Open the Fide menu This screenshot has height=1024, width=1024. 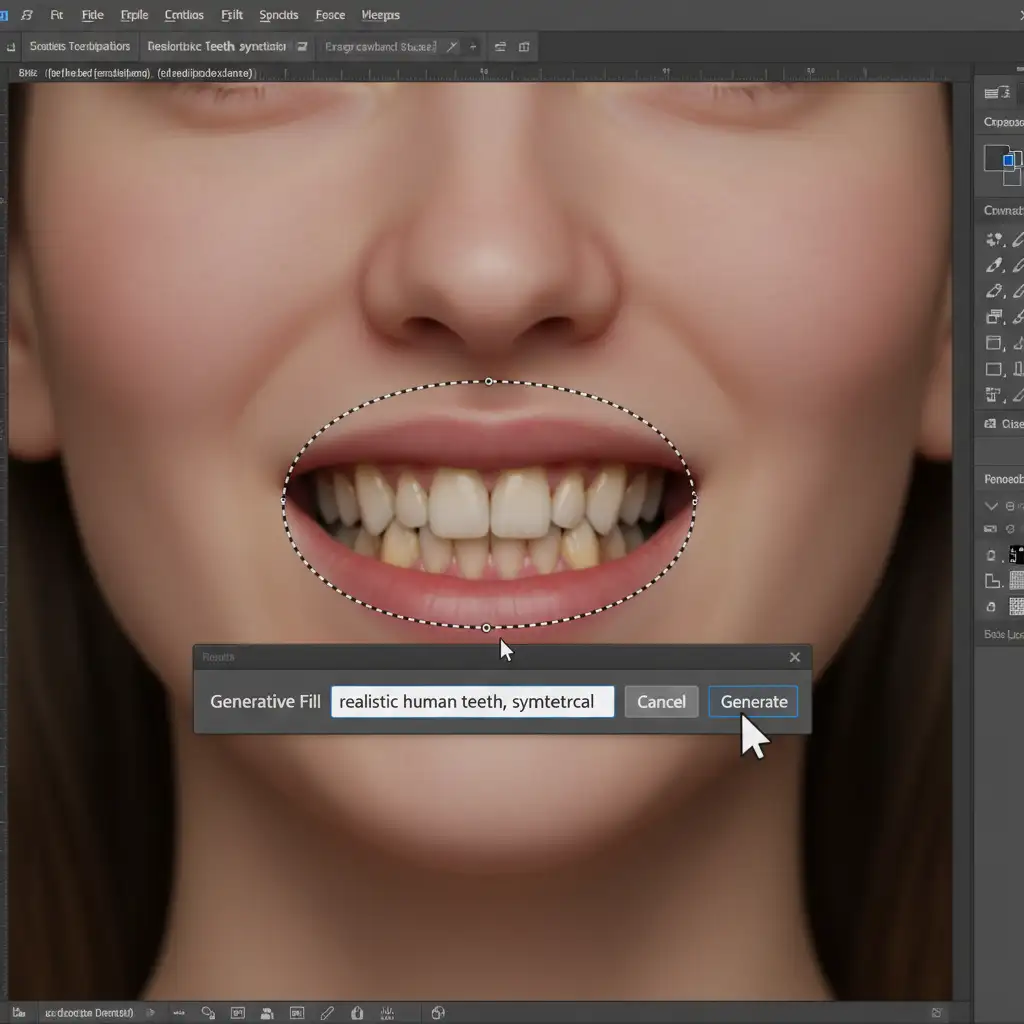(92, 14)
